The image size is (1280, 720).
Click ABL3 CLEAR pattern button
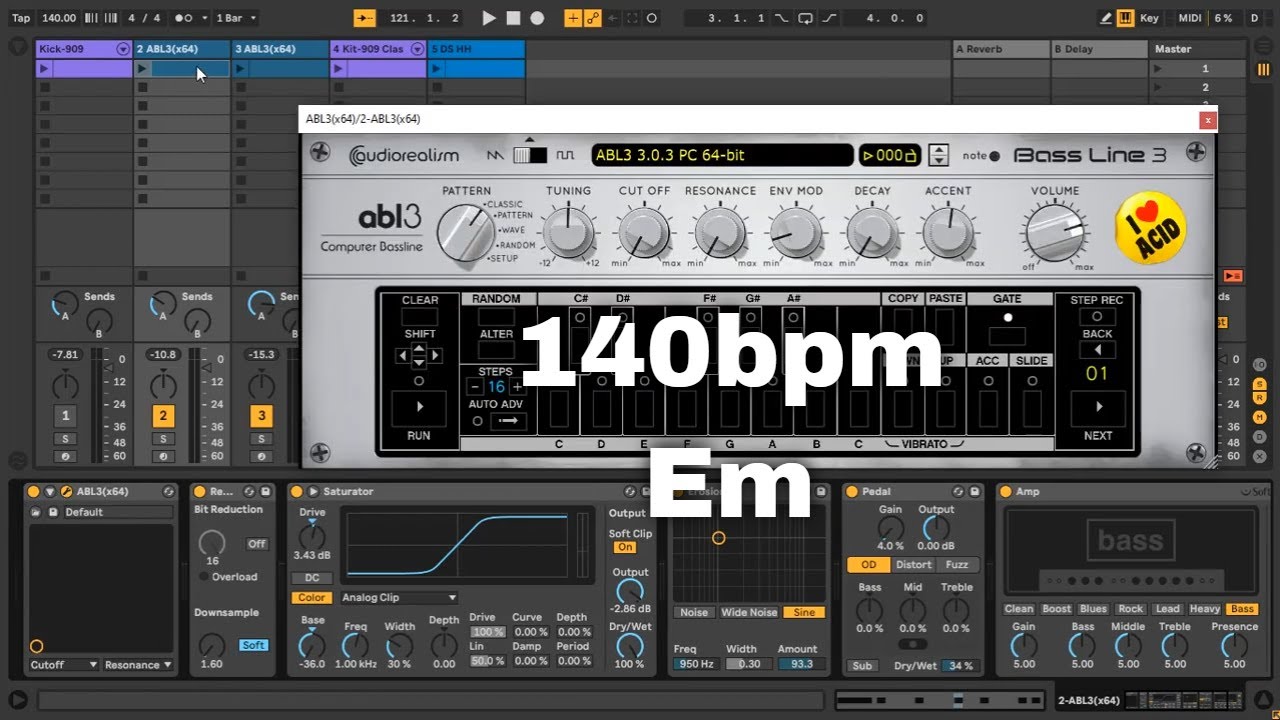pos(419,317)
